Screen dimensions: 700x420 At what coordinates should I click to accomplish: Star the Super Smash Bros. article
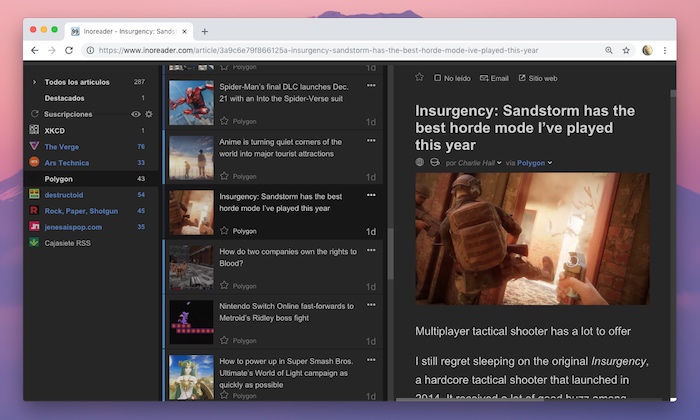tap(224, 395)
